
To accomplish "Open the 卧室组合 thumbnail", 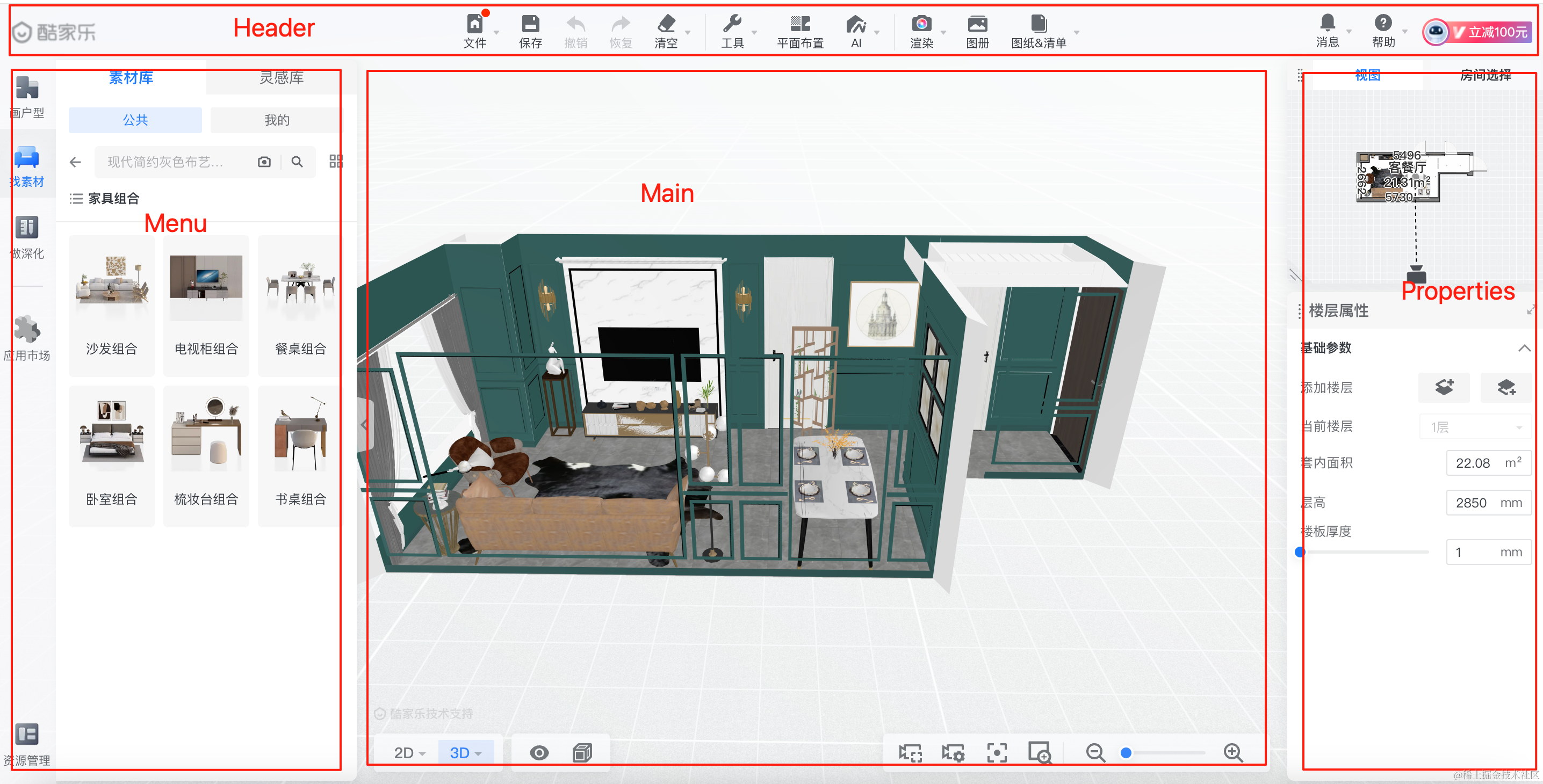I will point(111,456).
